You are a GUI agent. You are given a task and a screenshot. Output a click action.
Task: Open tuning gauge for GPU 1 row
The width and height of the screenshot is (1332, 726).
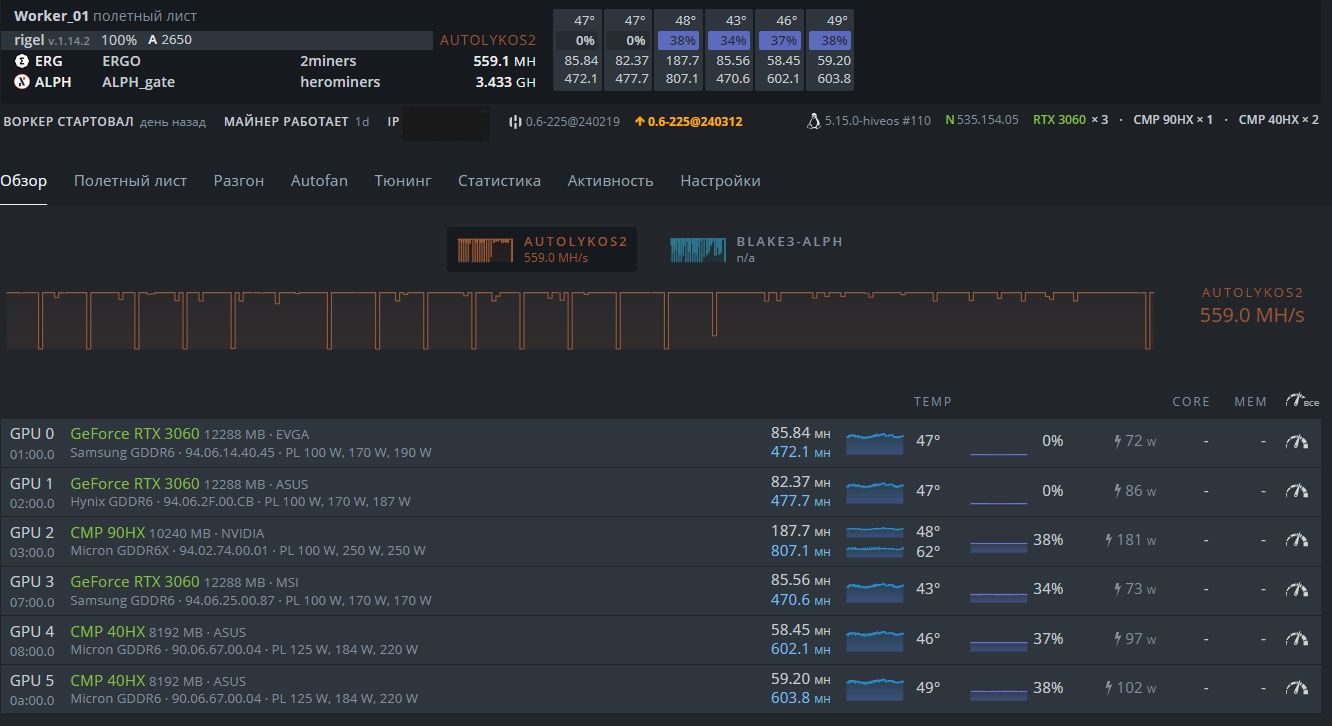(1297, 491)
